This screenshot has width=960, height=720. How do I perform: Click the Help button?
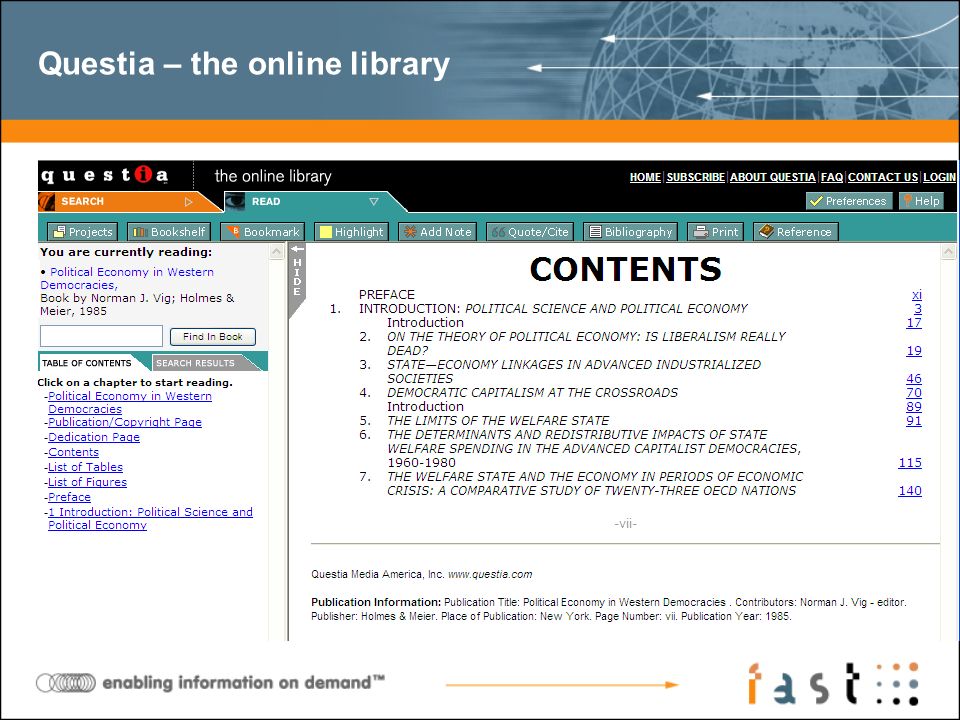(921, 201)
